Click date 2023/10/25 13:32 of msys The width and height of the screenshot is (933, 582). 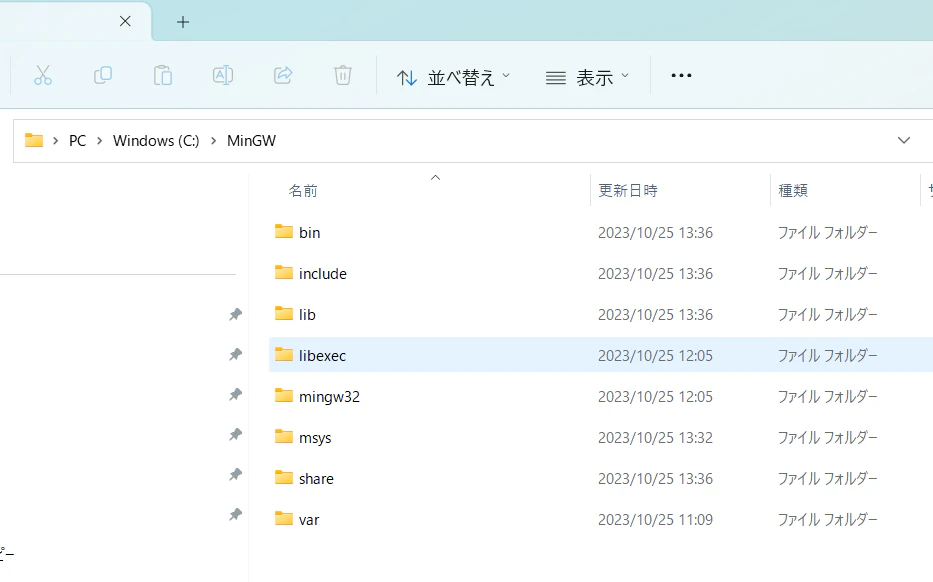(x=655, y=438)
